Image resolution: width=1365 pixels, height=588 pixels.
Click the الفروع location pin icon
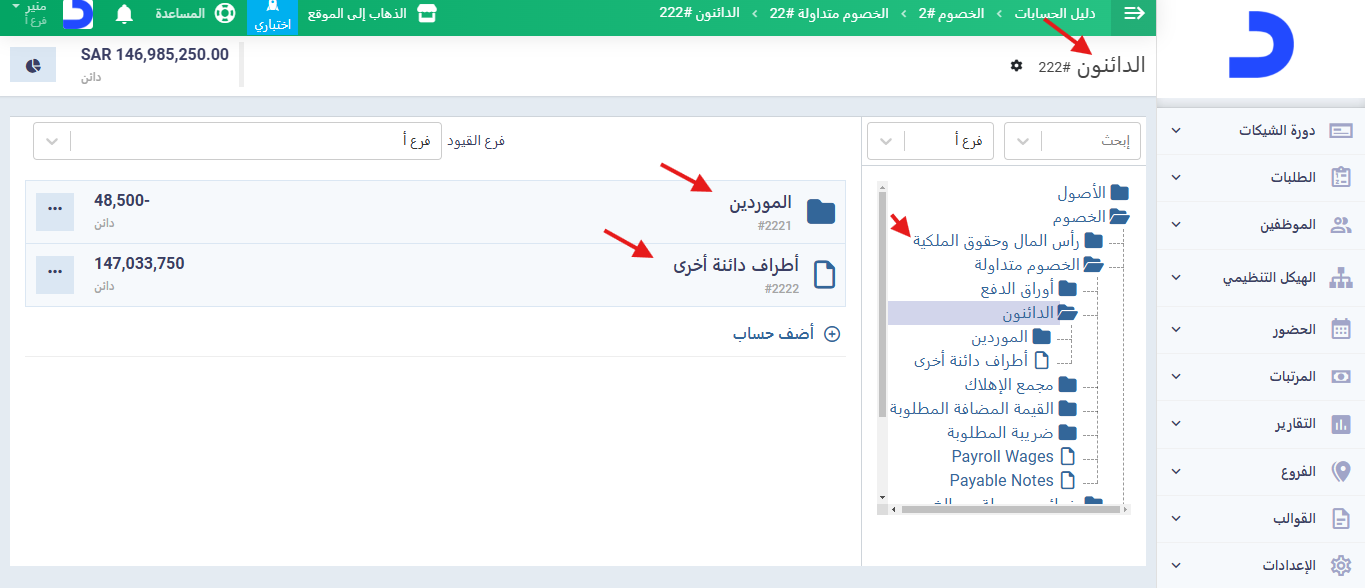point(1341,472)
